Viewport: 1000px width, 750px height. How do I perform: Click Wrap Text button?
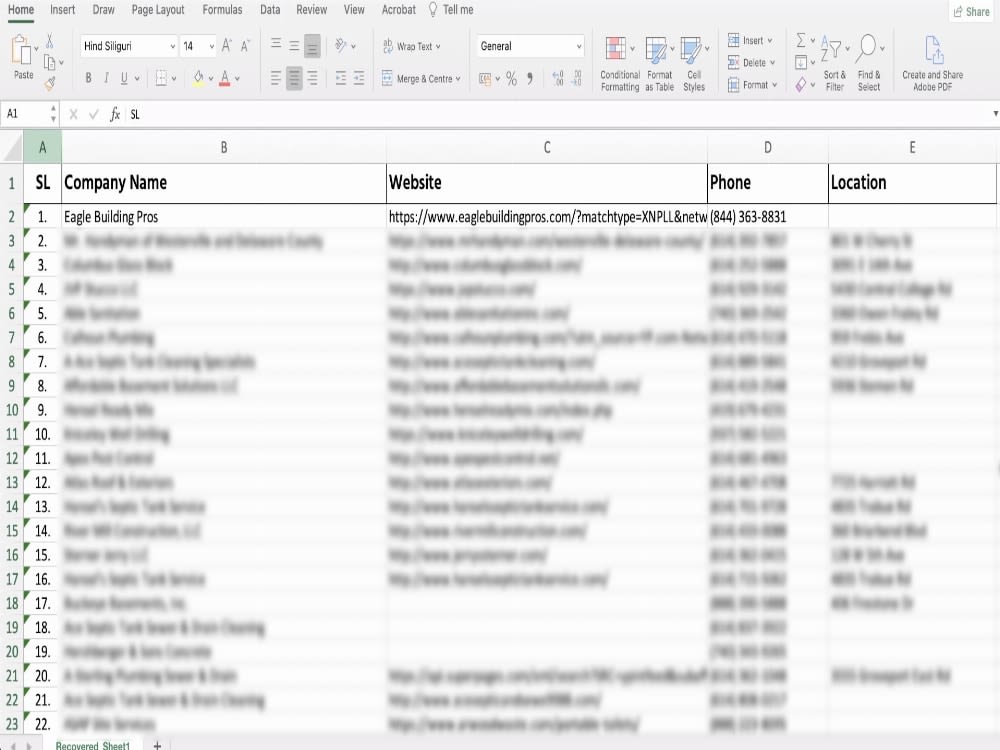(411, 46)
